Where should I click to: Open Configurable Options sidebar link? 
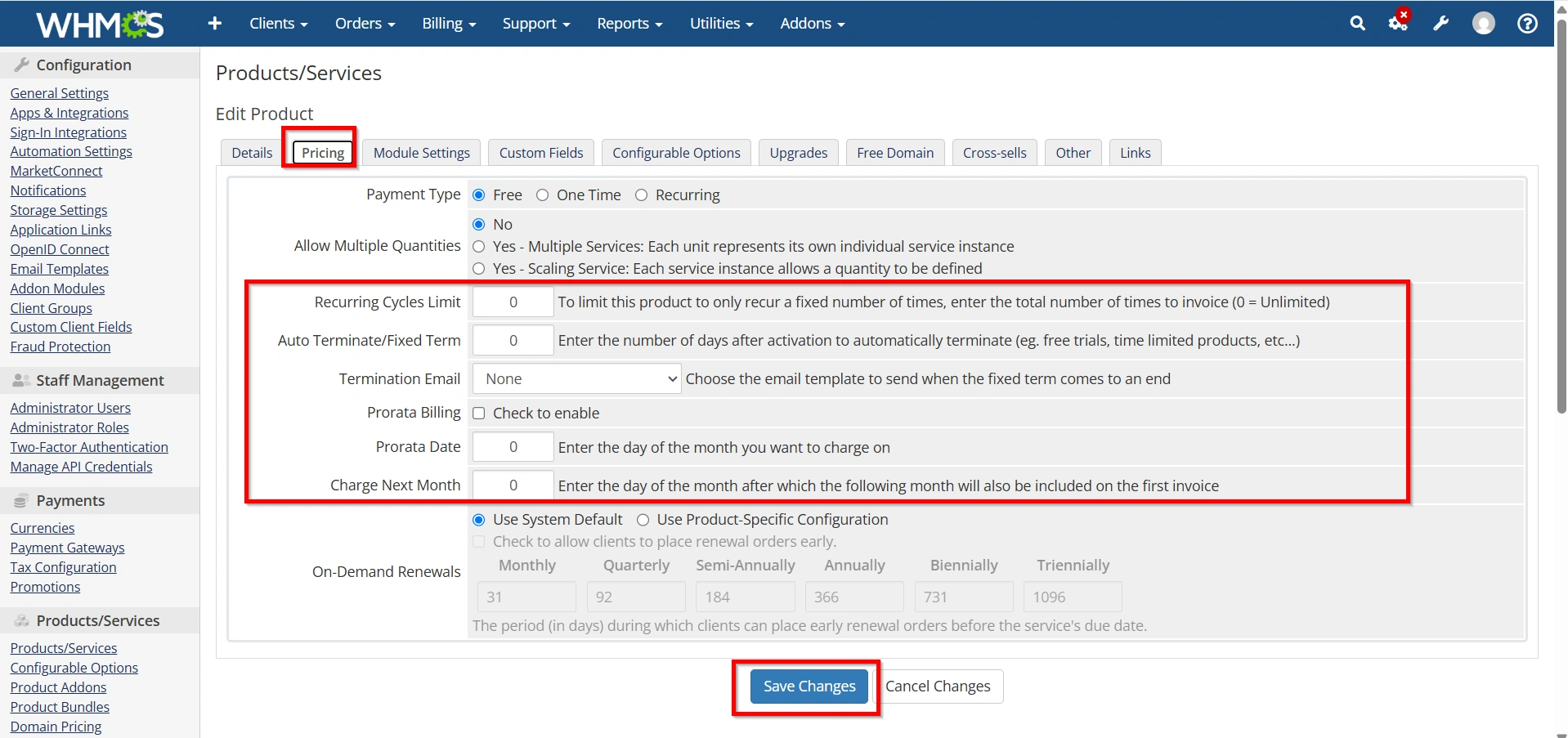(74, 668)
